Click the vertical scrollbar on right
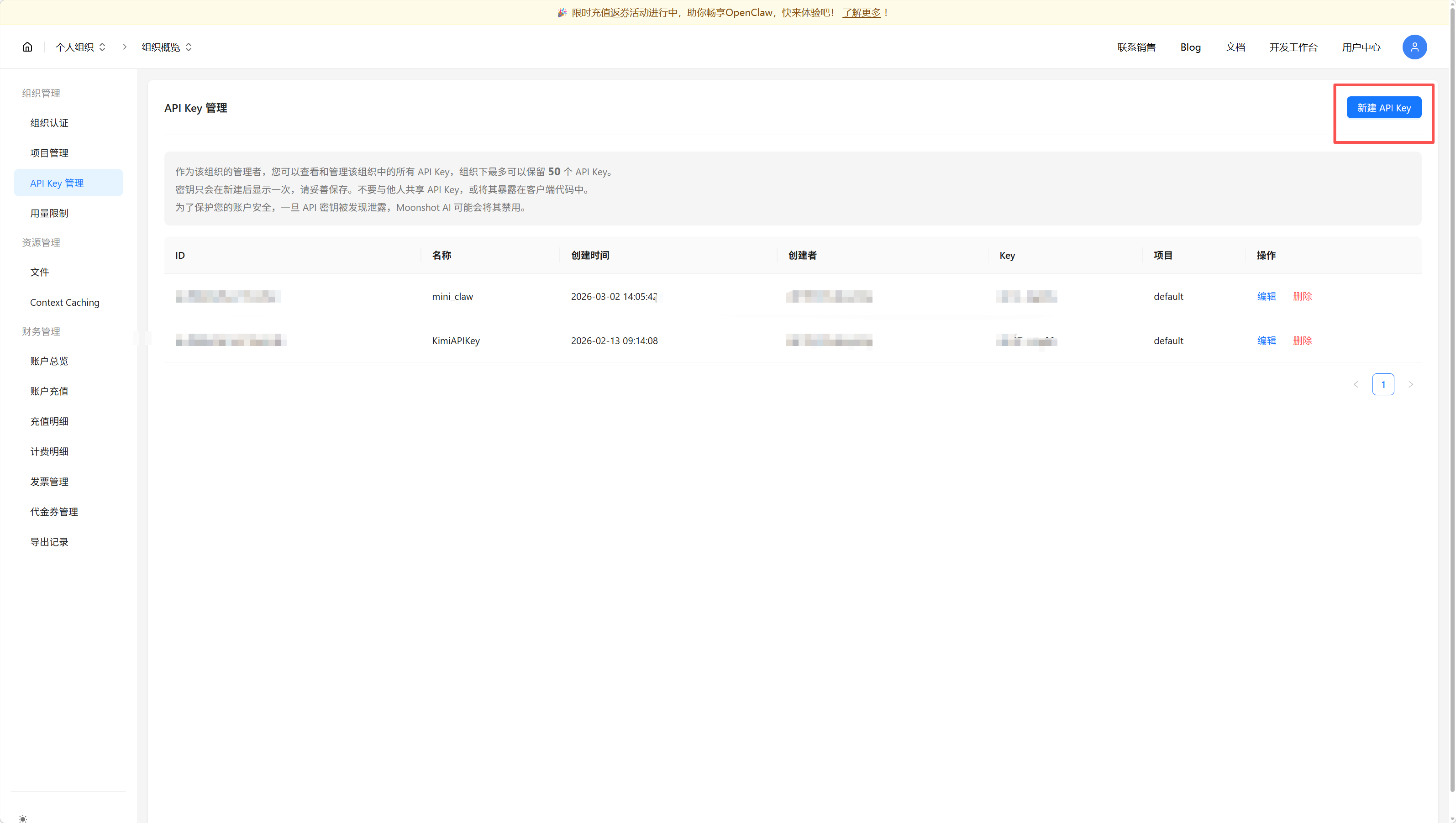Screen dimensions: 1456x823 (x=1452, y=396)
